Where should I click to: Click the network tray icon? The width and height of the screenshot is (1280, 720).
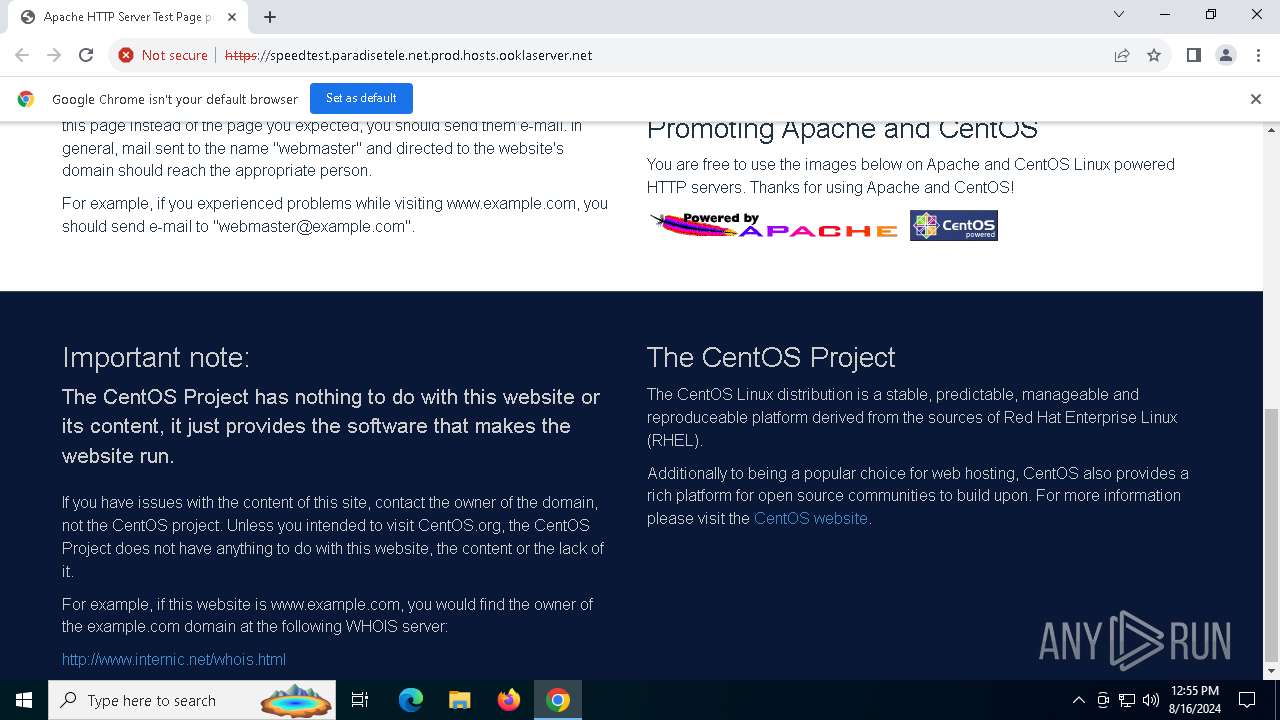coord(1127,700)
